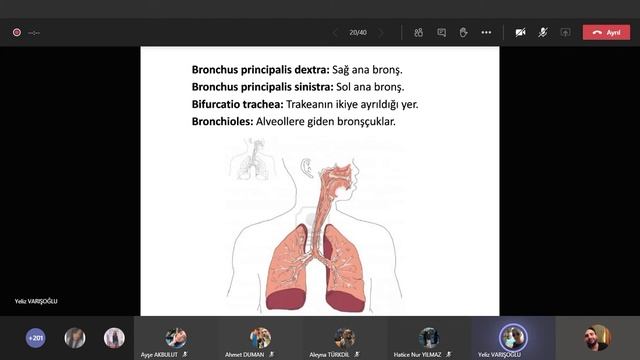Click the self-view avatar at far right

pos(597,338)
